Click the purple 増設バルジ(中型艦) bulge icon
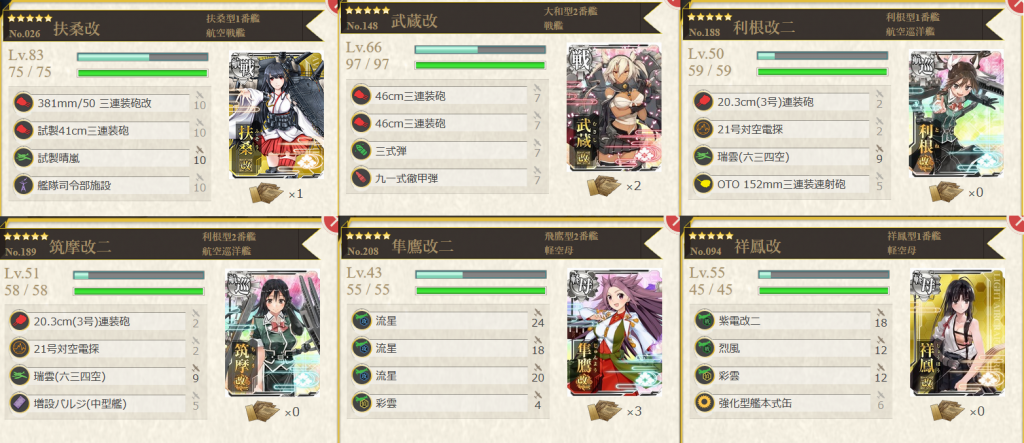The width and height of the screenshot is (1024, 443). [x=20, y=404]
